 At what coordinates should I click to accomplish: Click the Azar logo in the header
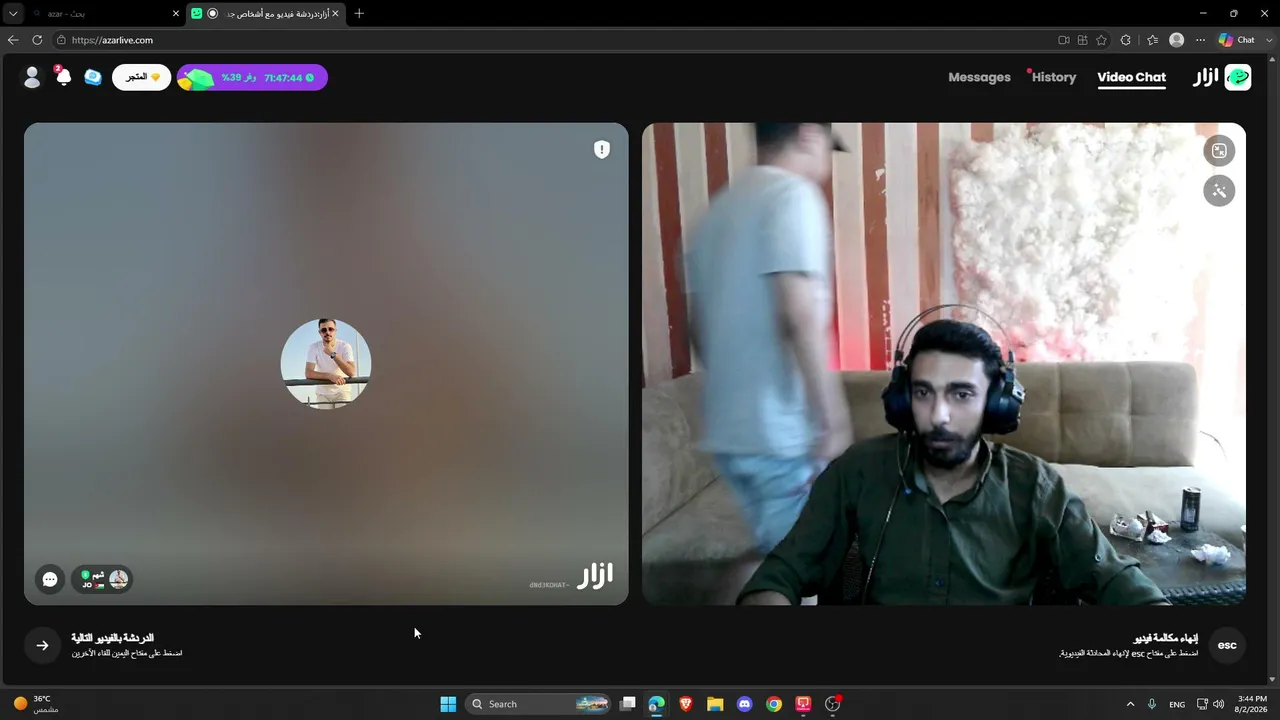[x=1222, y=77]
